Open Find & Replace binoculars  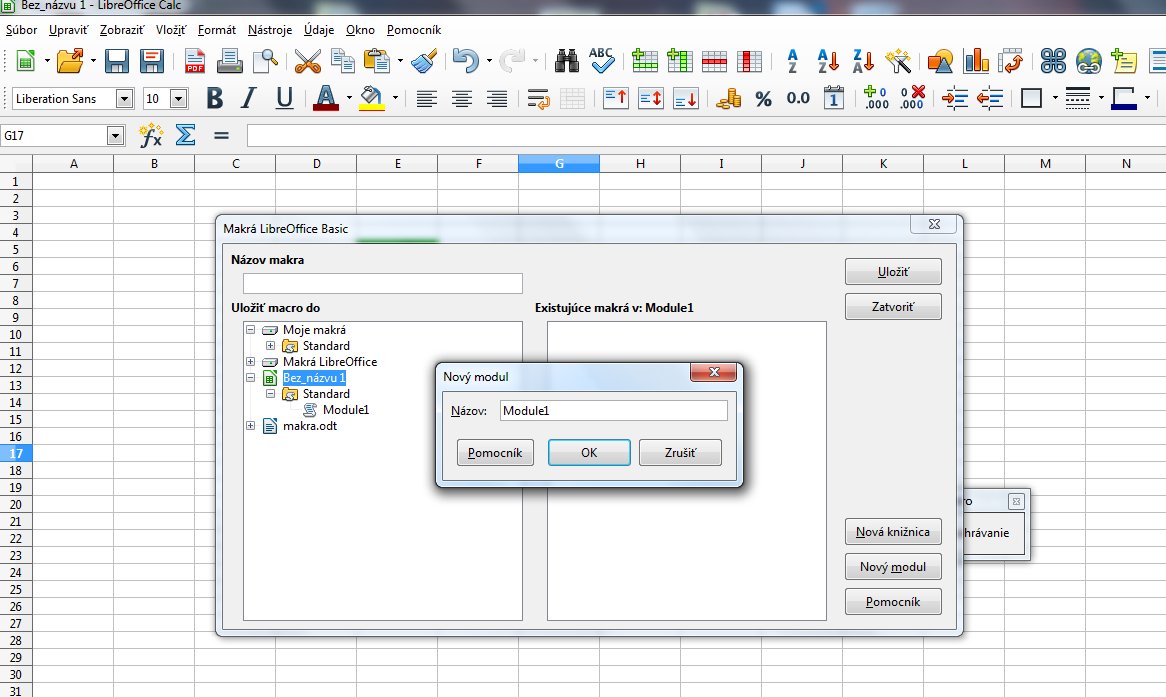click(x=567, y=61)
